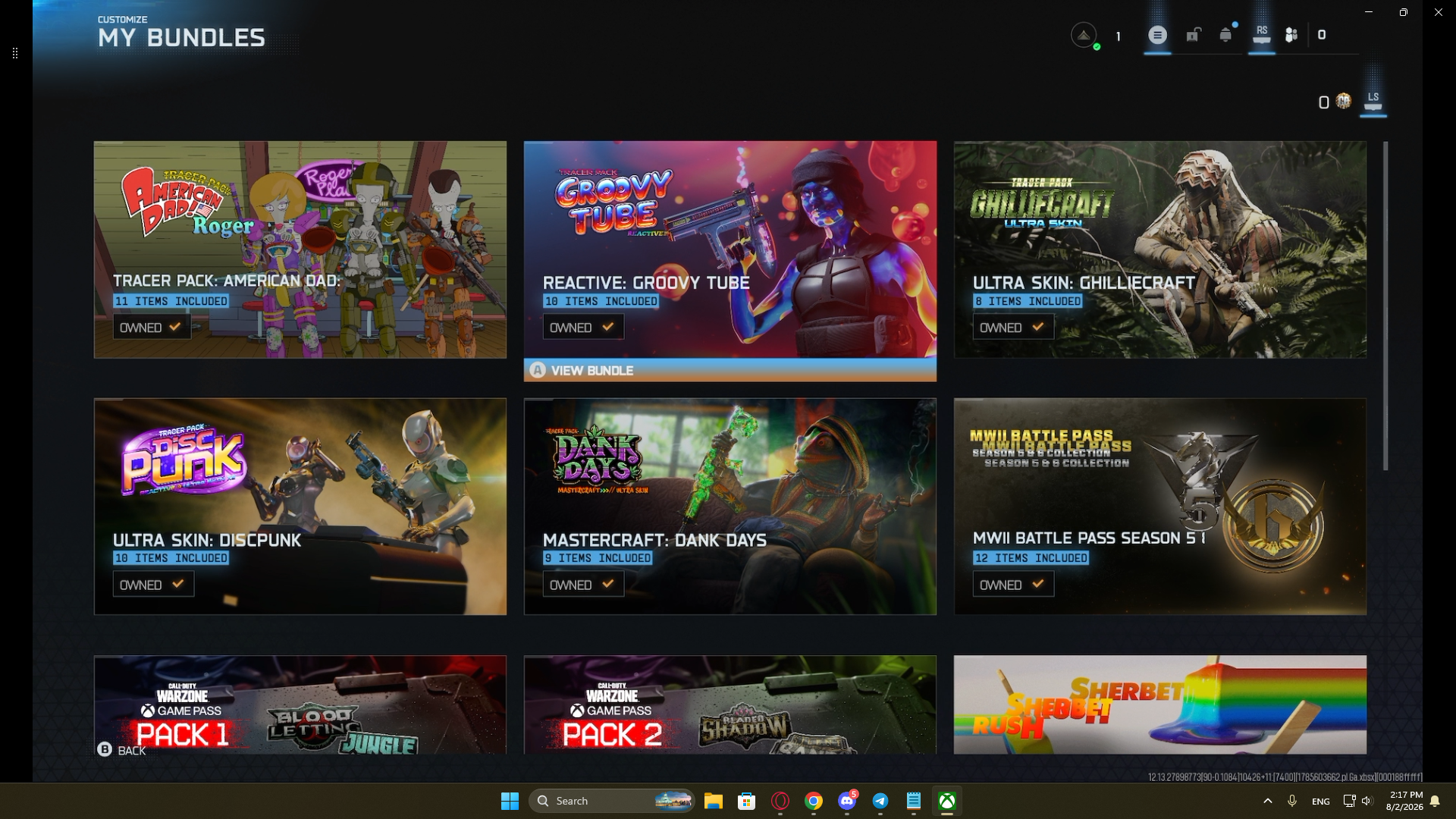Click '10 ITEMS INCLUDED' on Groovy Tube
Screen dimensions: 1456x819
[x=601, y=301]
